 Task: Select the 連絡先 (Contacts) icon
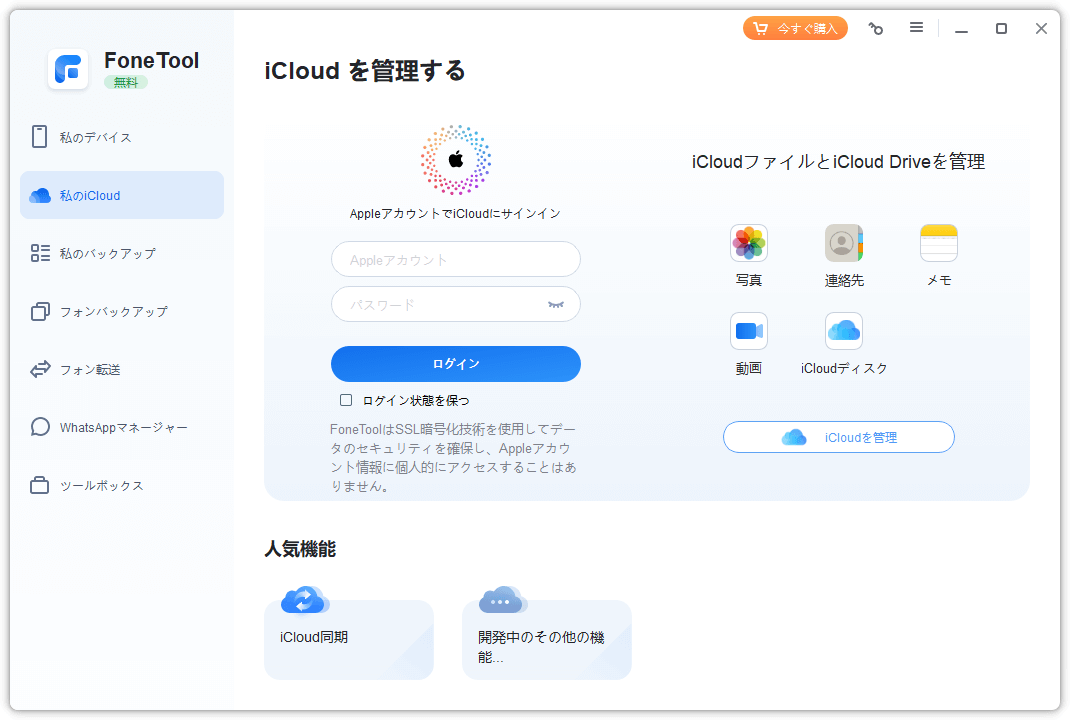[x=843, y=243]
